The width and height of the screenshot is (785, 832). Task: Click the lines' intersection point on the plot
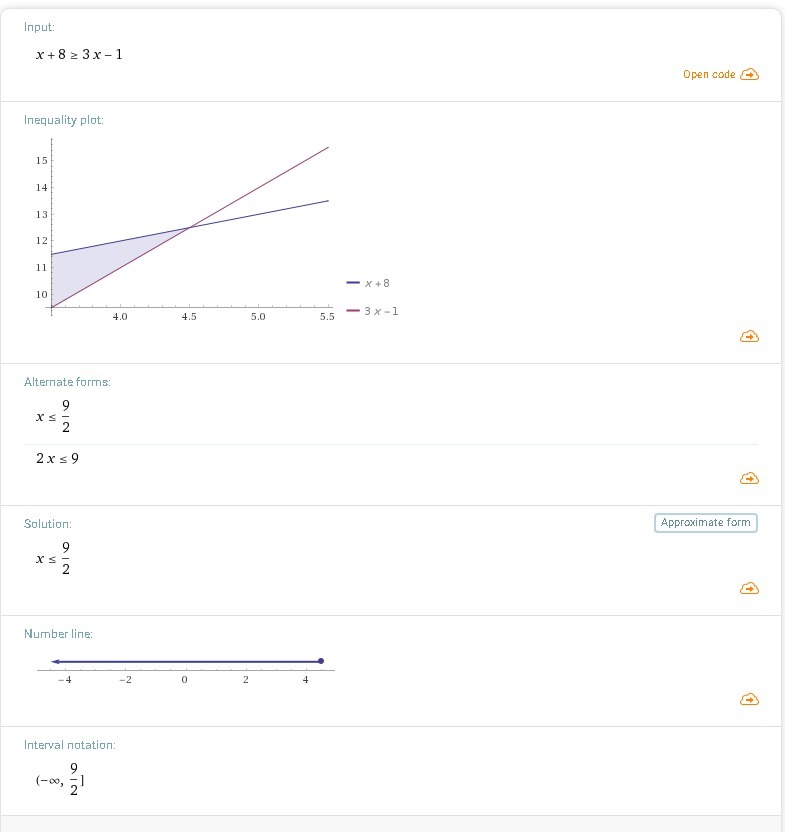coord(189,228)
